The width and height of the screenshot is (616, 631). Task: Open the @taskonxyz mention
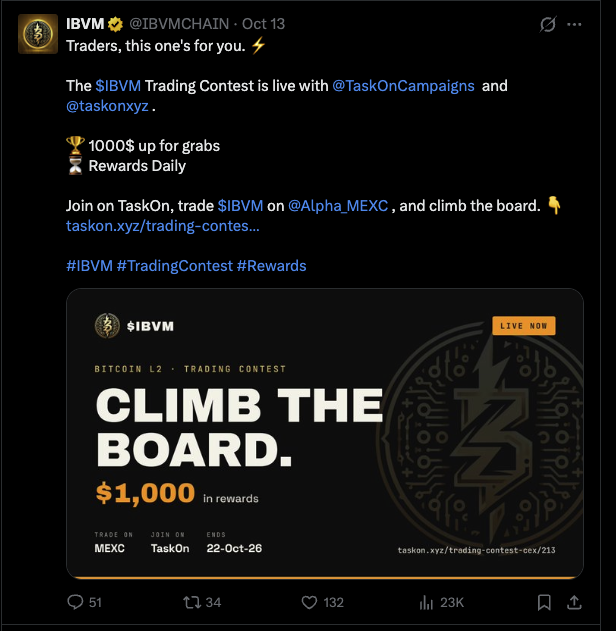[x=107, y=106]
